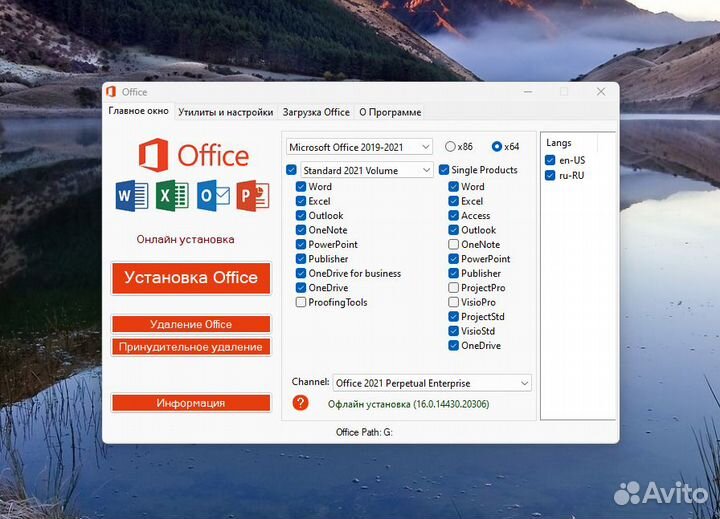This screenshot has width=720, height=519.
Task: Click the large Office logo
Action: click(x=194, y=155)
